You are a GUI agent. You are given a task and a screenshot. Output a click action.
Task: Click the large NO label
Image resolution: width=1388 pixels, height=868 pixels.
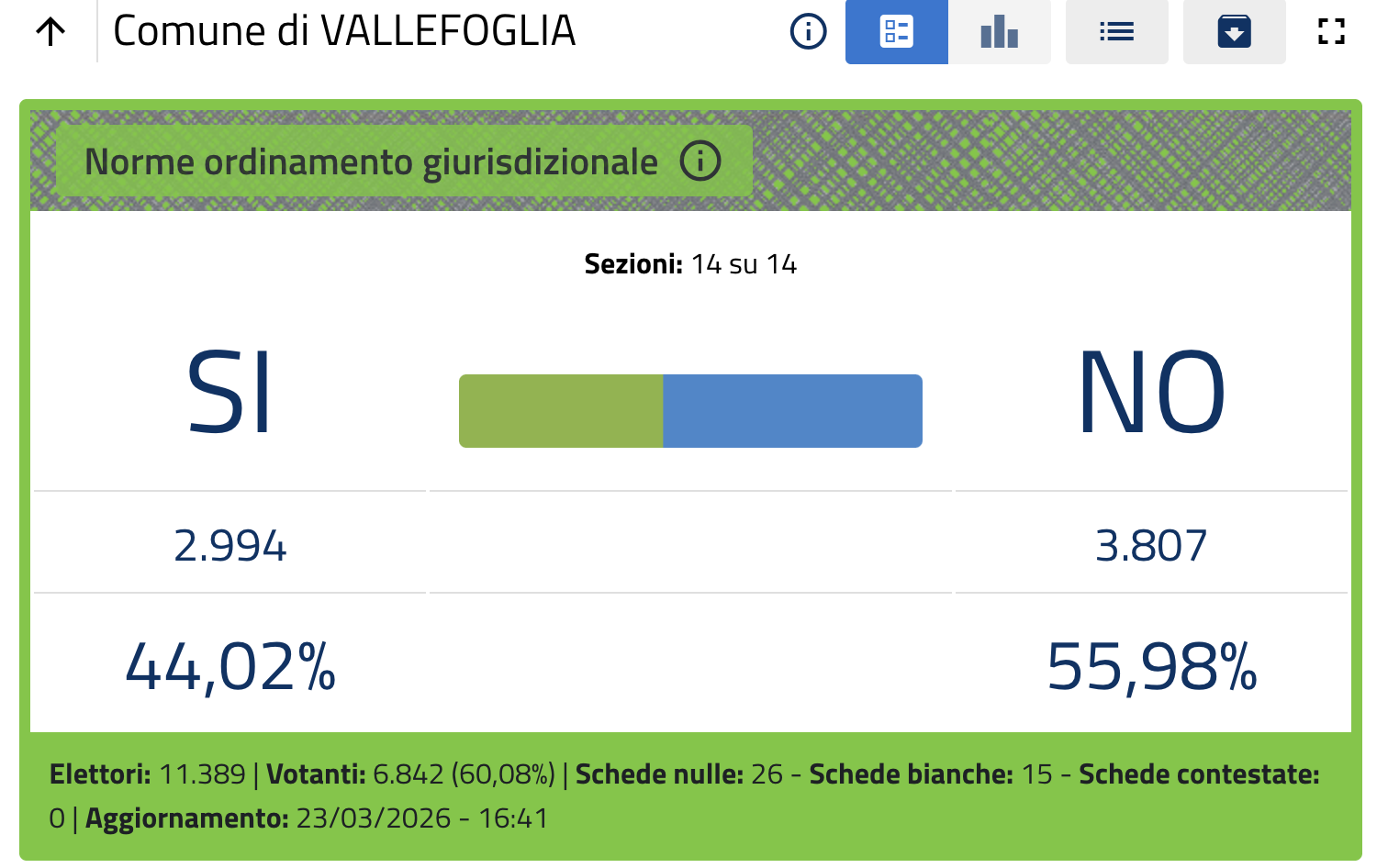pyautogui.click(x=1151, y=393)
